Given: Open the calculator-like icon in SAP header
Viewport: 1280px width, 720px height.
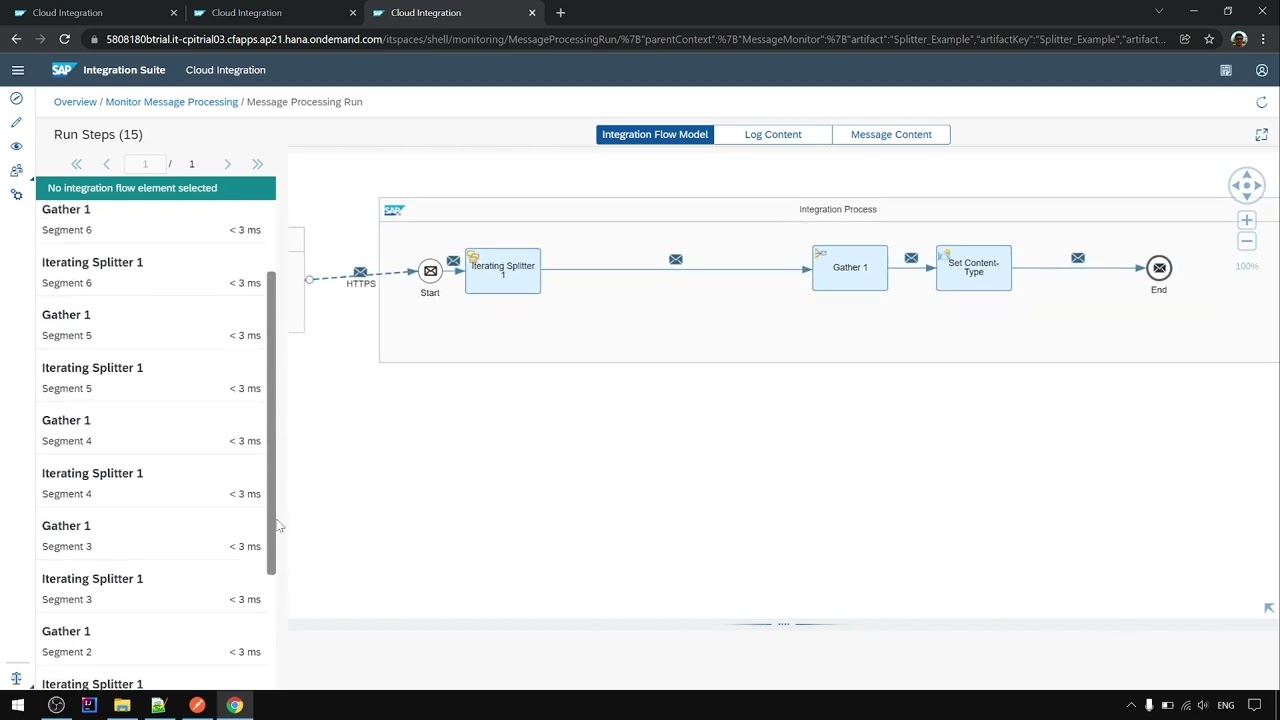Looking at the screenshot, I should click(x=1226, y=70).
